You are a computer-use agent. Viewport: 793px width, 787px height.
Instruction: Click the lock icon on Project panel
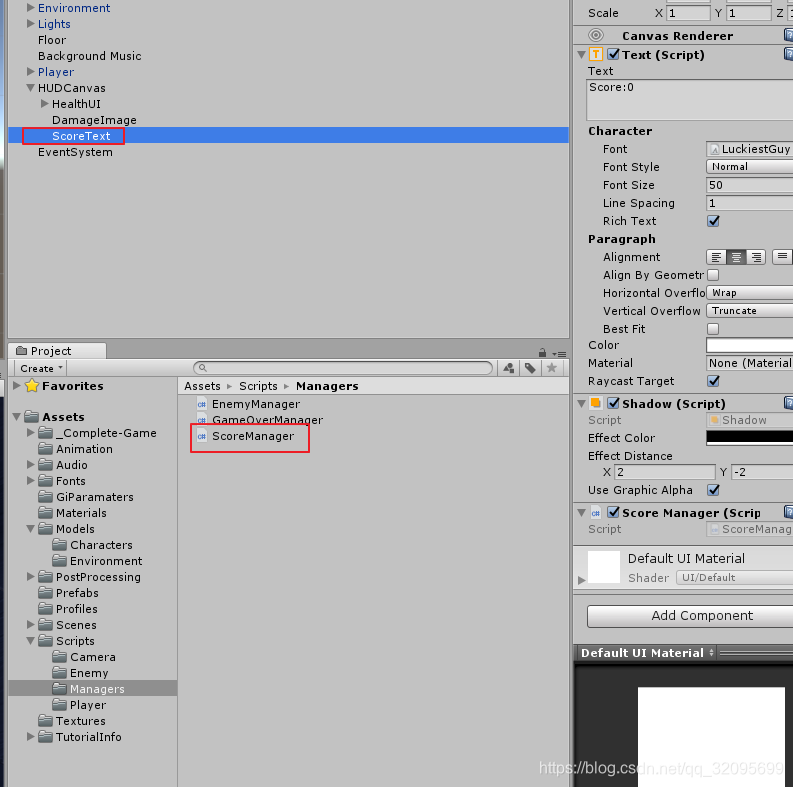click(542, 352)
